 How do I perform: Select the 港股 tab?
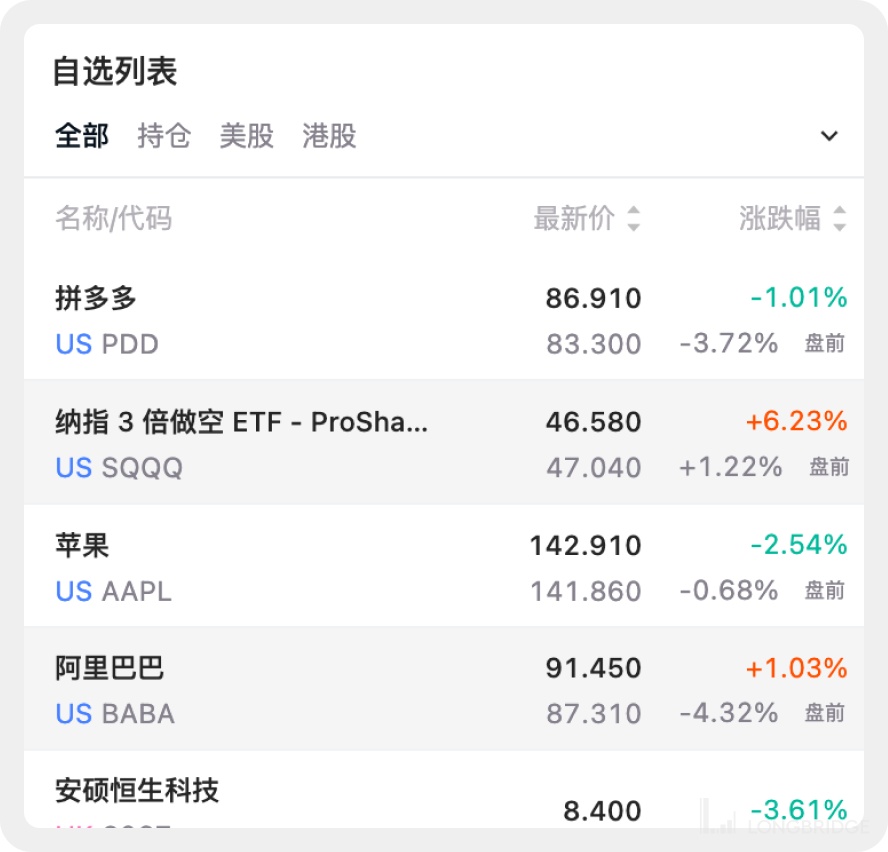[x=330, y=136]
